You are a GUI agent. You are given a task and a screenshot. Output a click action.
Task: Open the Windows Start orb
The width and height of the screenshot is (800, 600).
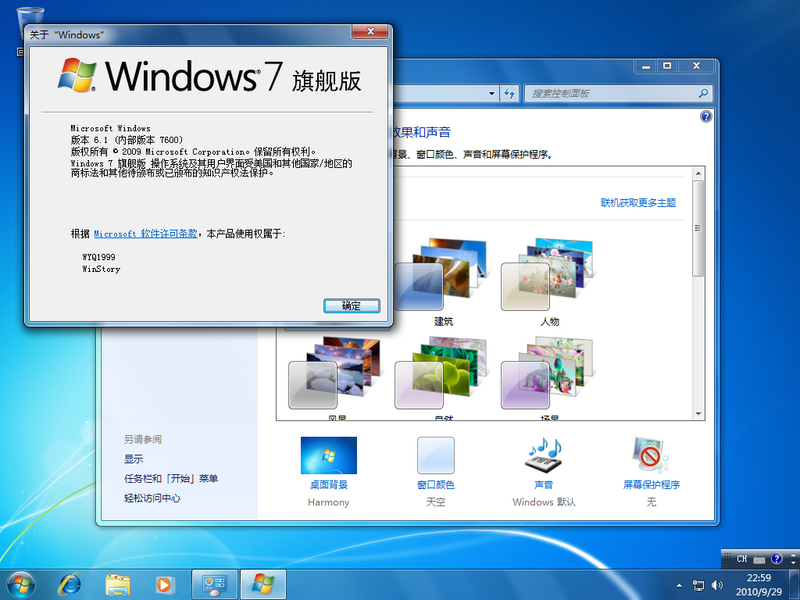pyautogui.click(x=21, y=584)
